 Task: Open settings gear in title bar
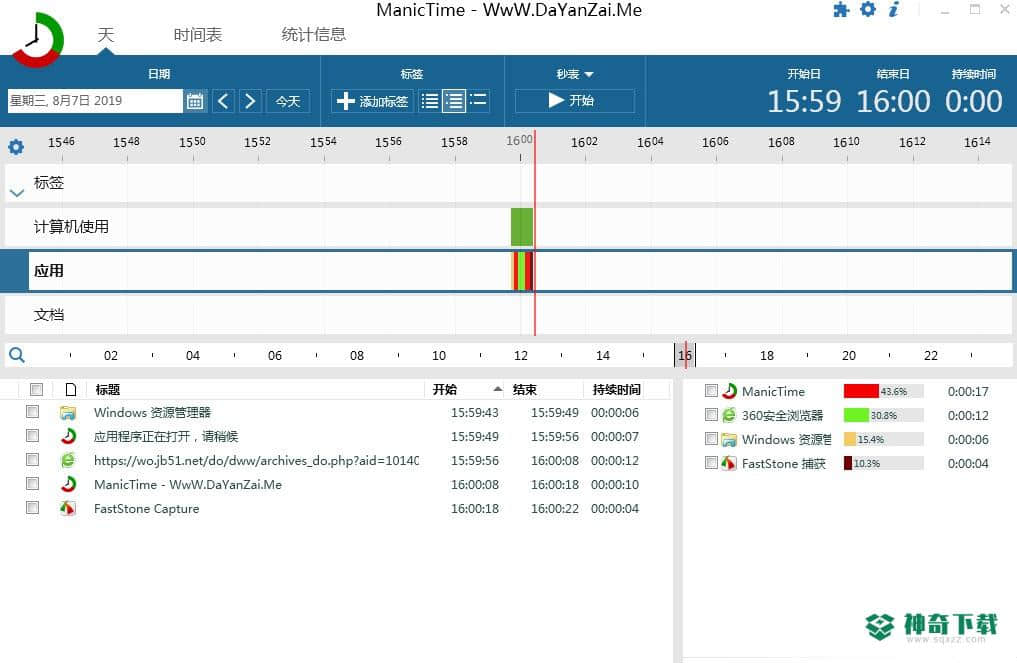coord(868,9)
